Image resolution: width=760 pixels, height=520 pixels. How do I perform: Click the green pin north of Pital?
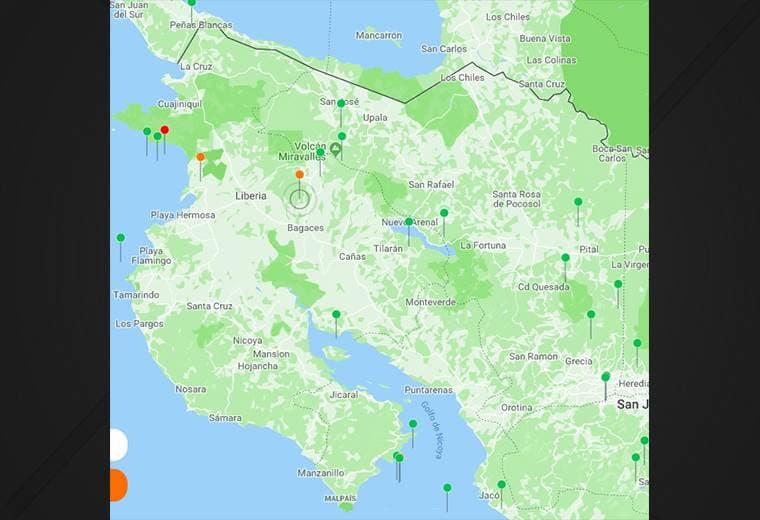(578, 202)
